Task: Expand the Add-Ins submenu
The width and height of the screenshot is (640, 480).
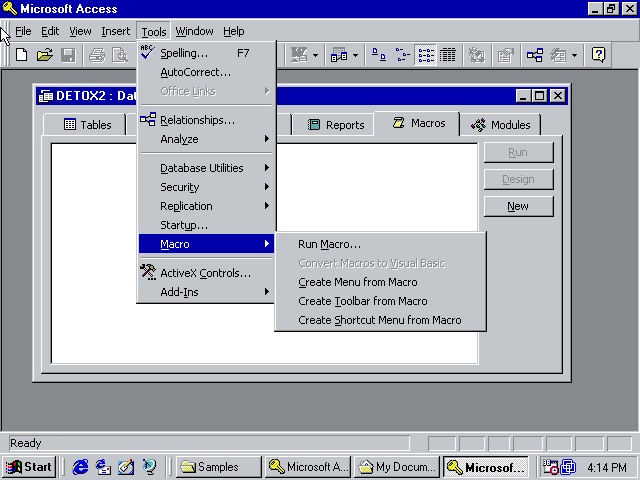Action: pyautogui.click(x=206, y=292)
